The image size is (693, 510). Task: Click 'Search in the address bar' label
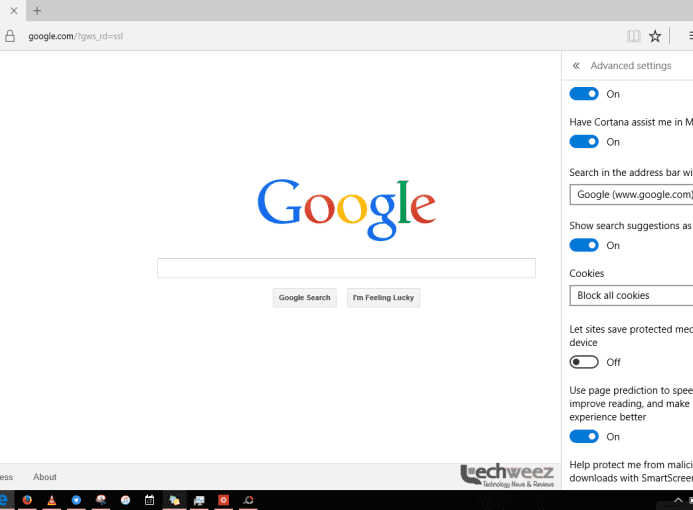(631, 172)
